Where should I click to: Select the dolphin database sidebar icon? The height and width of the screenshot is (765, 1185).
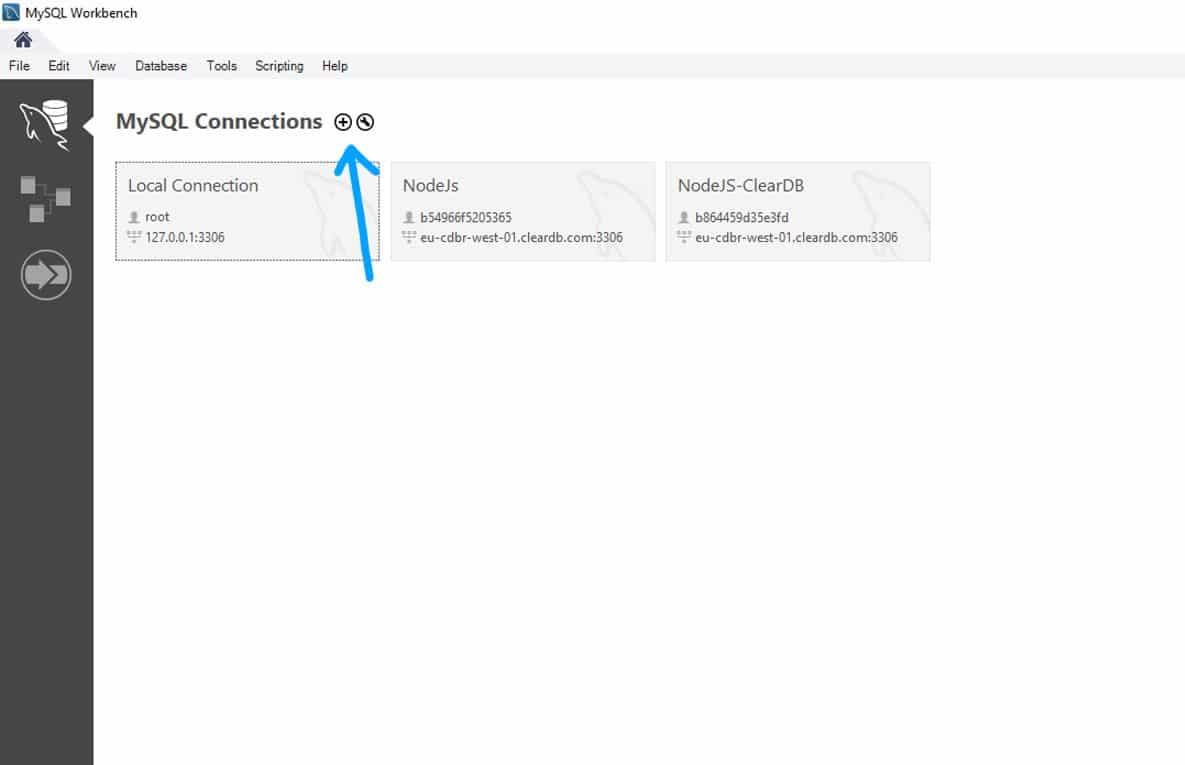point(45,125)
